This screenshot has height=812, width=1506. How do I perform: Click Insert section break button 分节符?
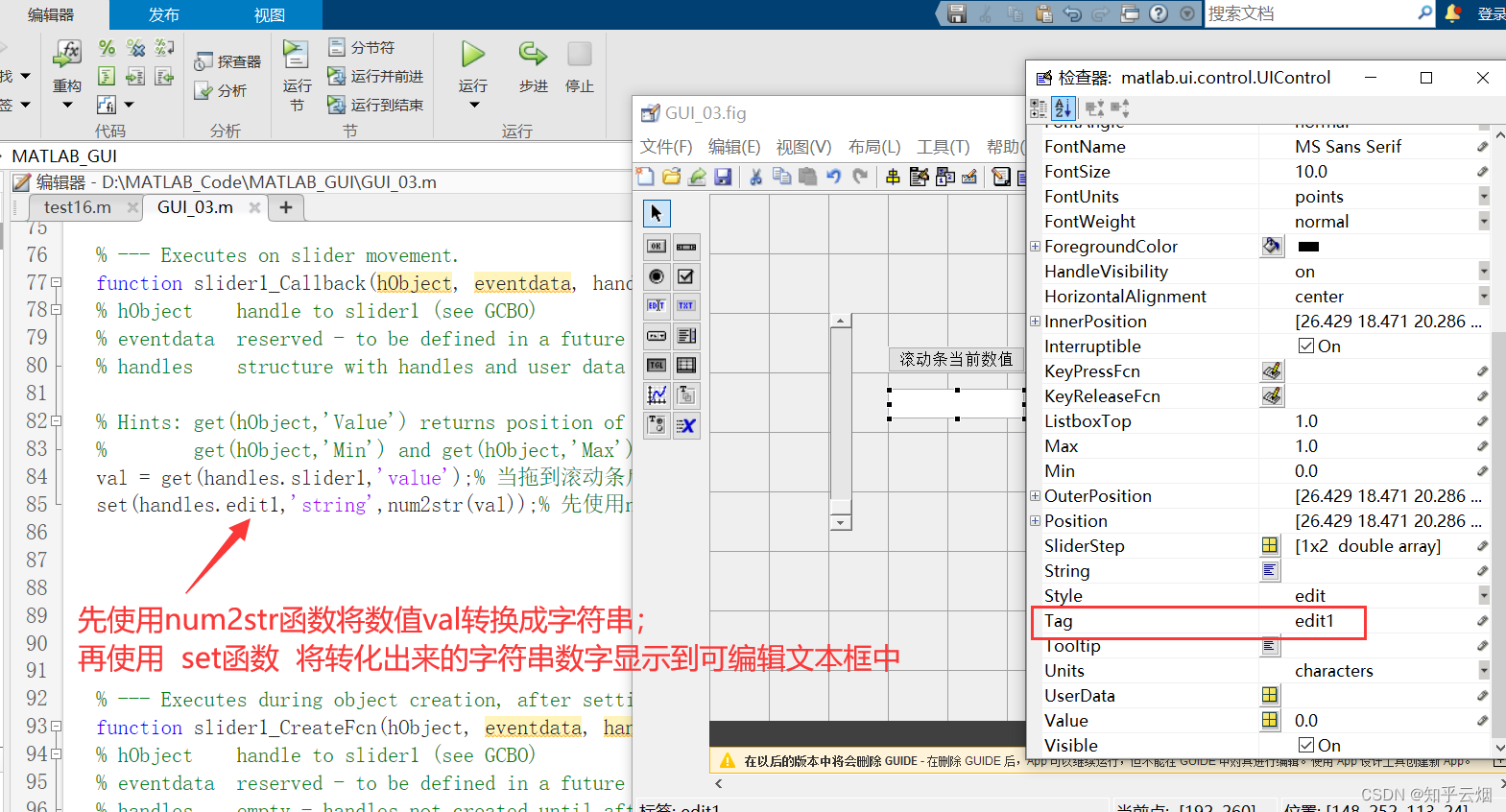coord(362,47)
